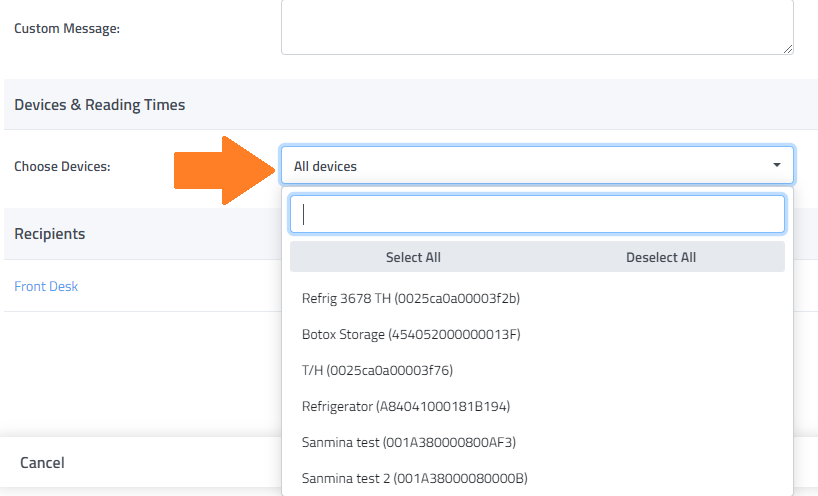Click the Cancel button
Viewport: 818px width, 496px height.
(42, 463)
